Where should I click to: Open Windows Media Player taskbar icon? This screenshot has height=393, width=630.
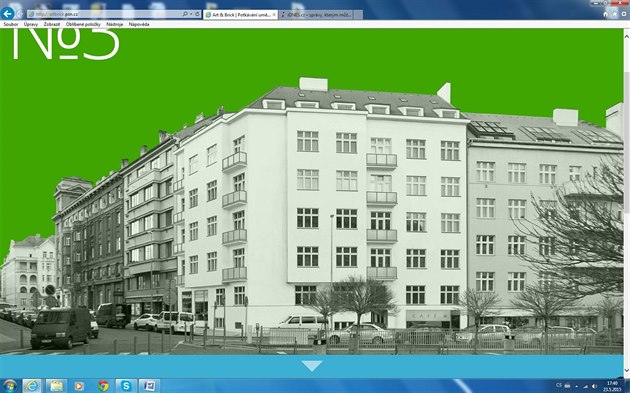coord(79,386)
